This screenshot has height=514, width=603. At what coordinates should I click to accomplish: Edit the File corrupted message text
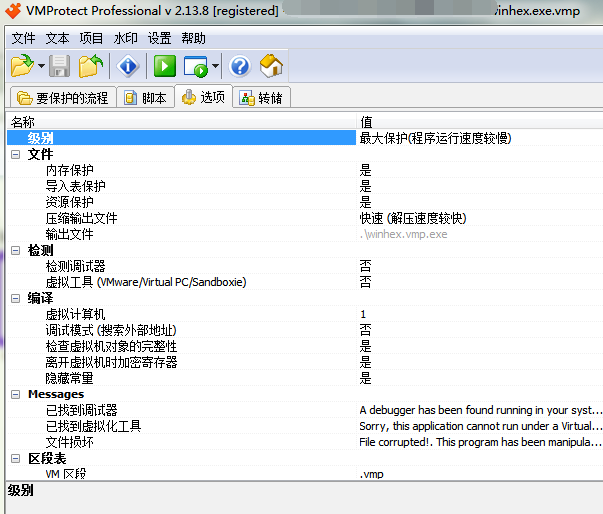[480, 442]
